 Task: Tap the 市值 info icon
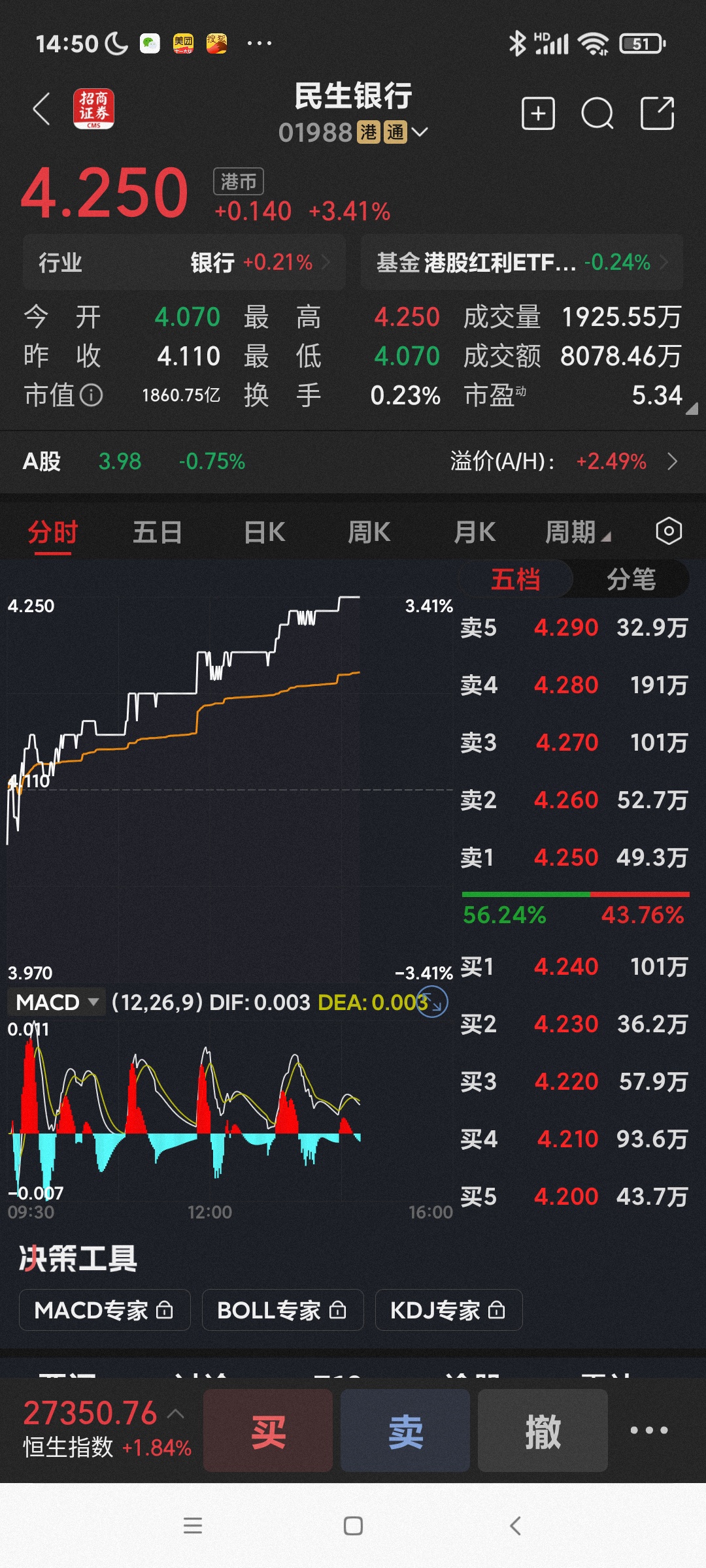tap(92, 395)
